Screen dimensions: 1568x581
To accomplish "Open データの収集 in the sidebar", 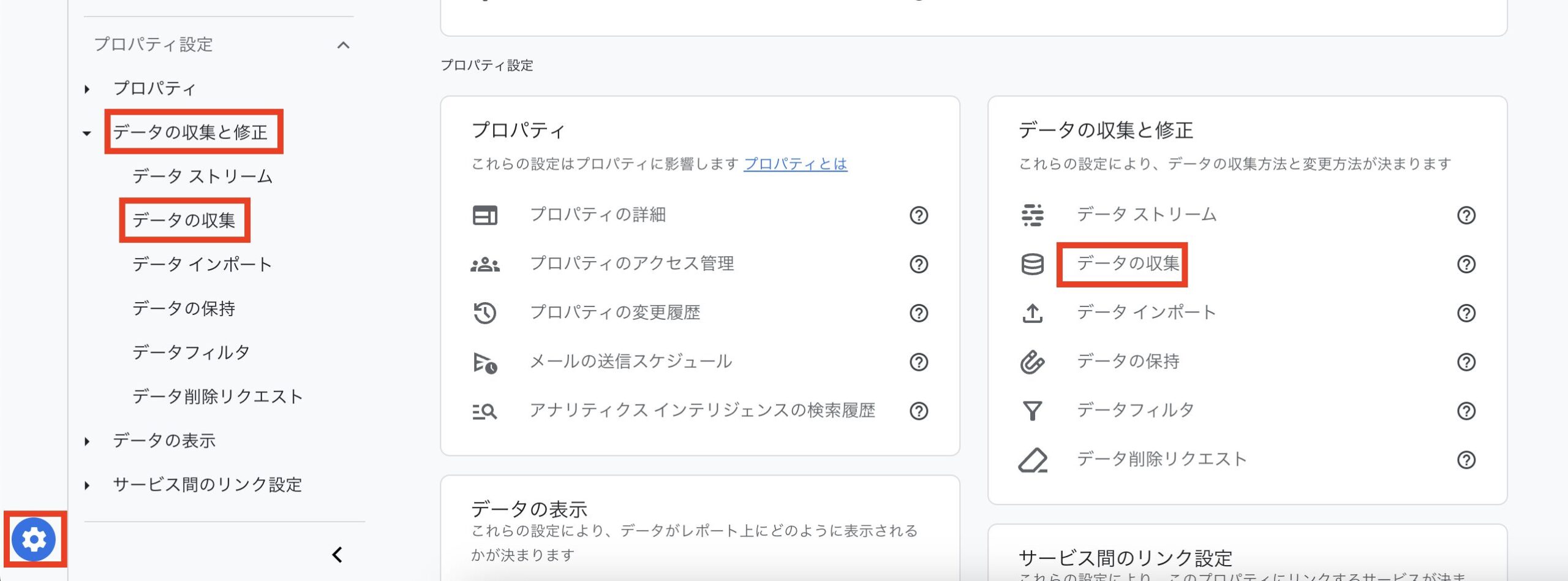I will tap(184, 221).
